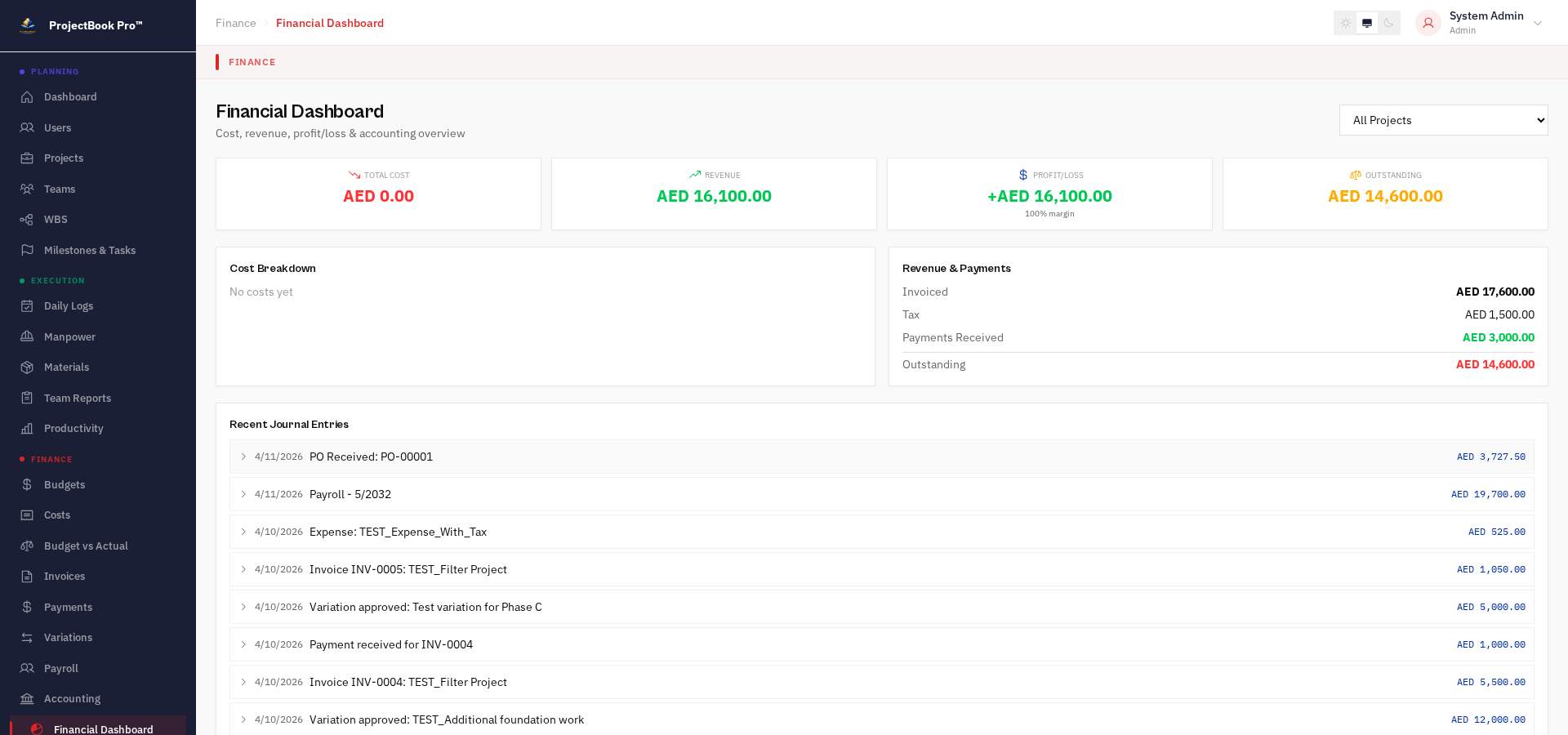
Task: Switch to light theme sun toggle
Action: click(1346, 23)
